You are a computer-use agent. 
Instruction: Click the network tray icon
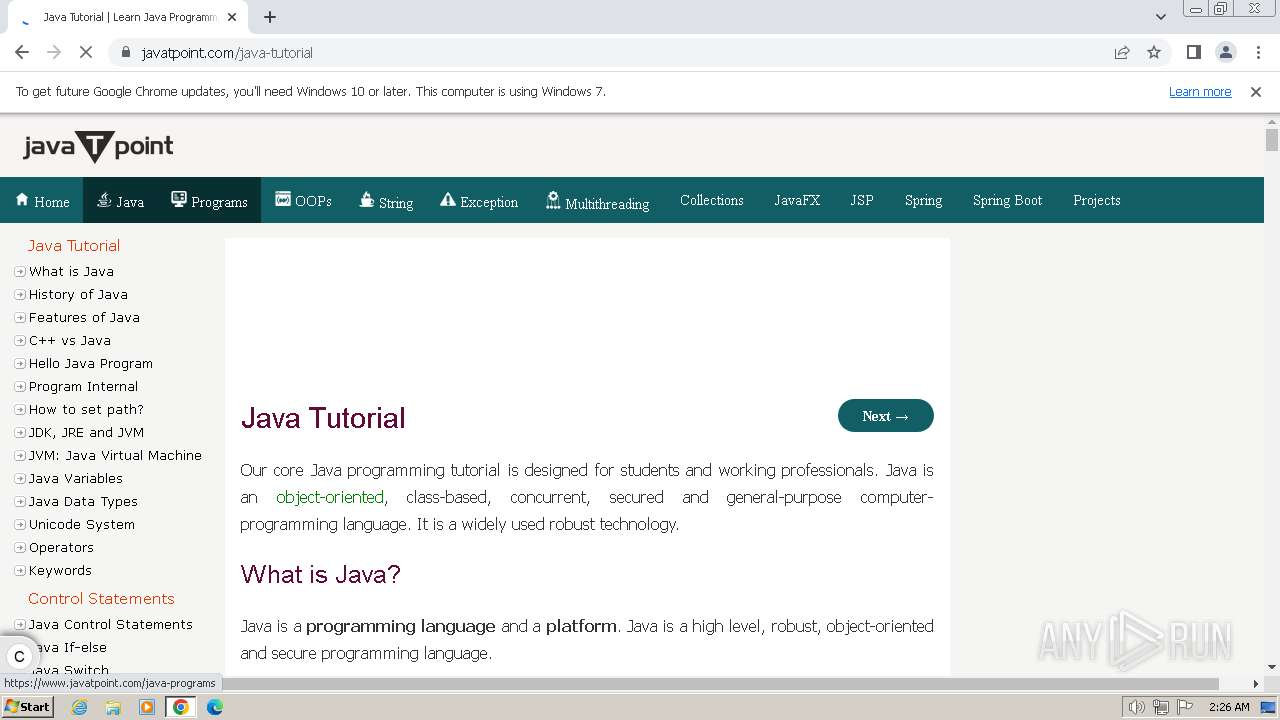[x=1161, y=707]
